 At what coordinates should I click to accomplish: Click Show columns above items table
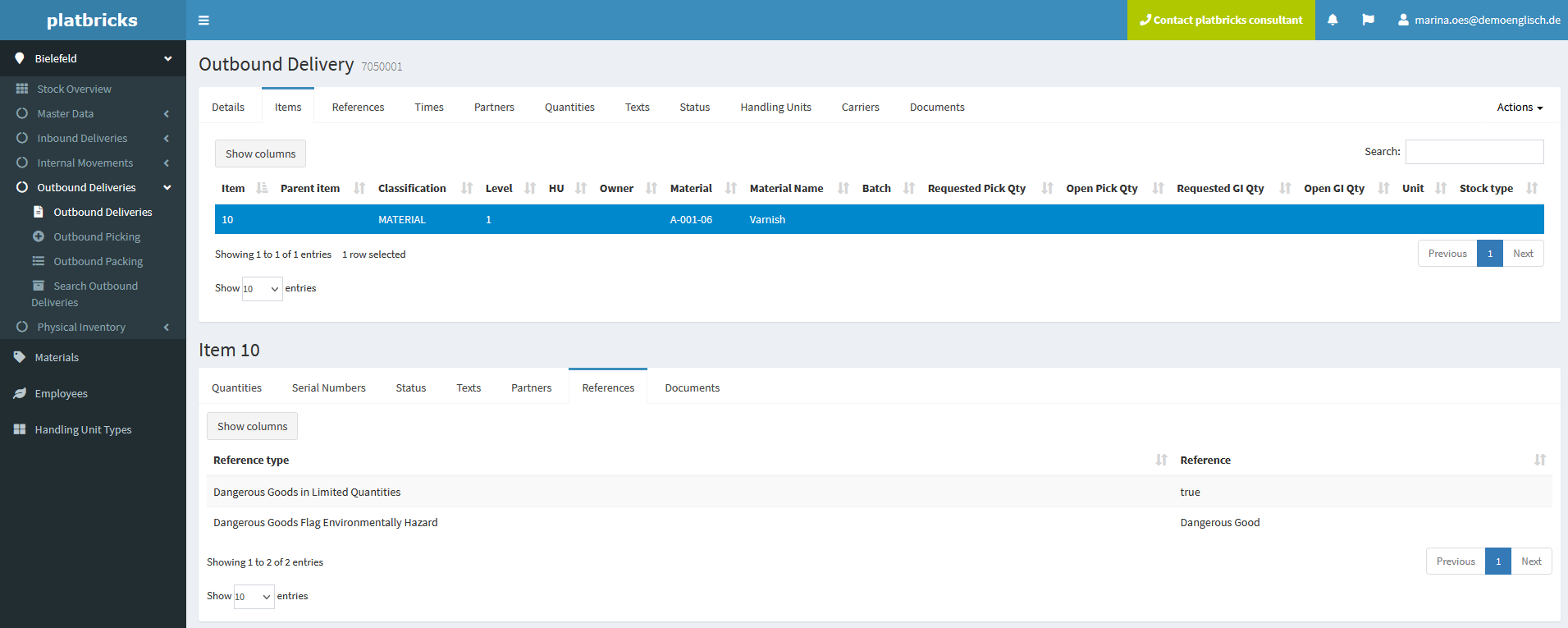click(x=260, y=154)
